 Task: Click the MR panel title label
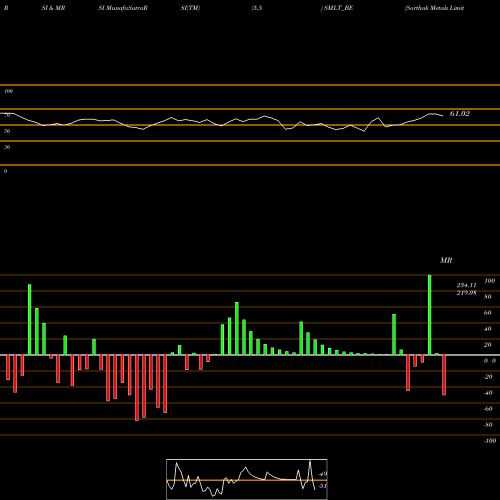(x=446, y=260)
